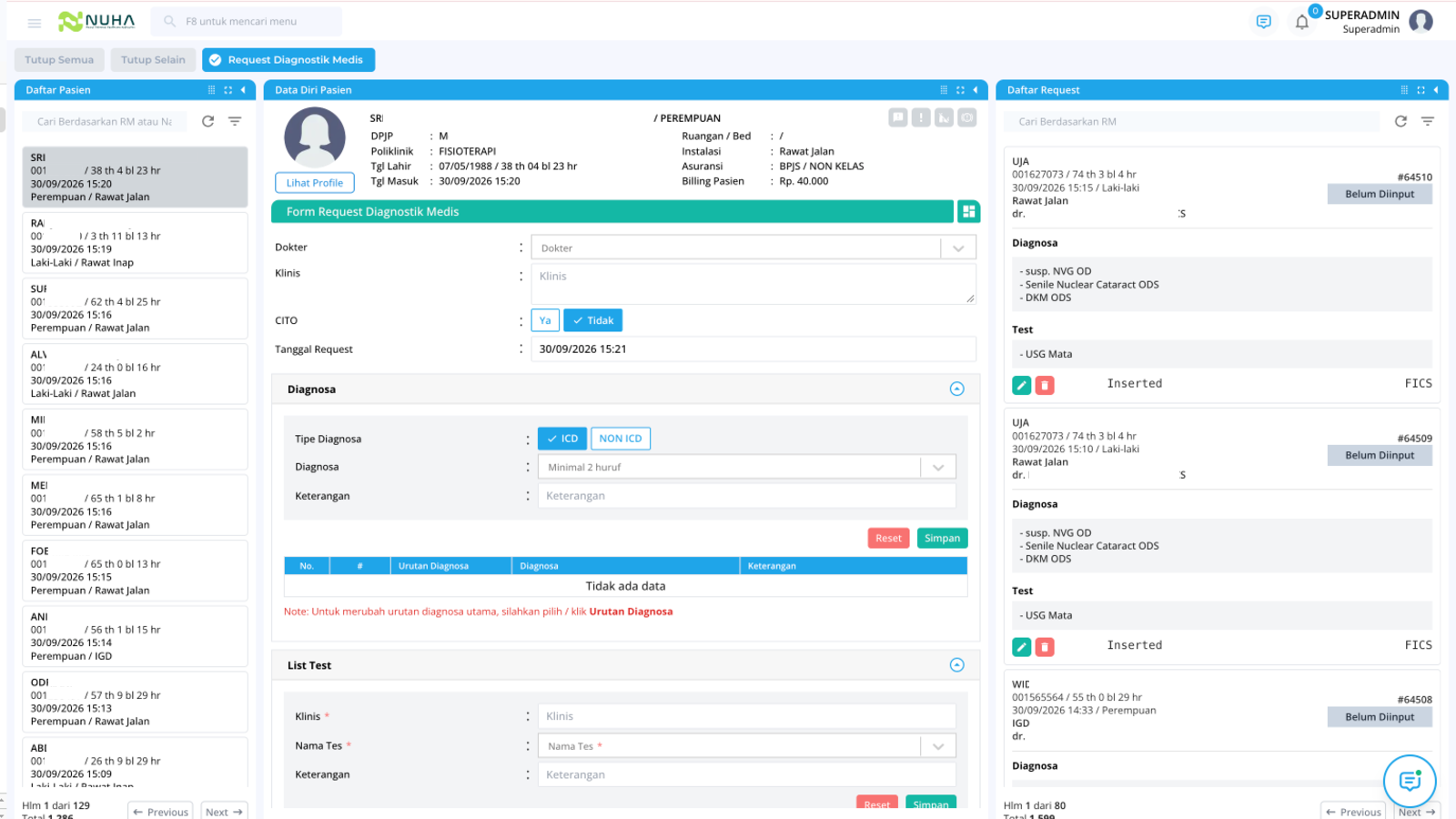Open the Nama Tes dropdown
Viewport: 1456px width, 819px height.
tap(747, 746)
